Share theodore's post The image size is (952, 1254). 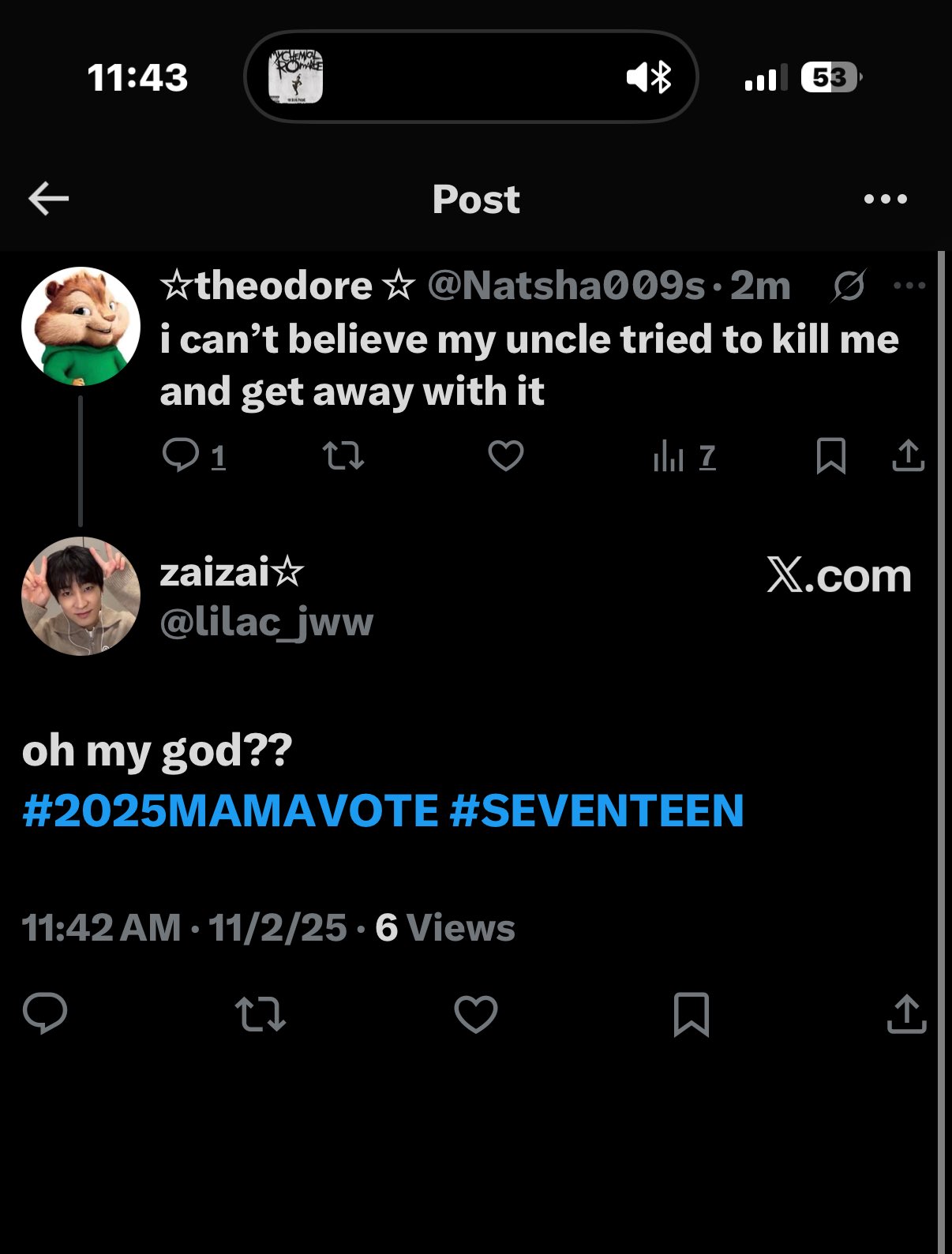click(908, 455)
